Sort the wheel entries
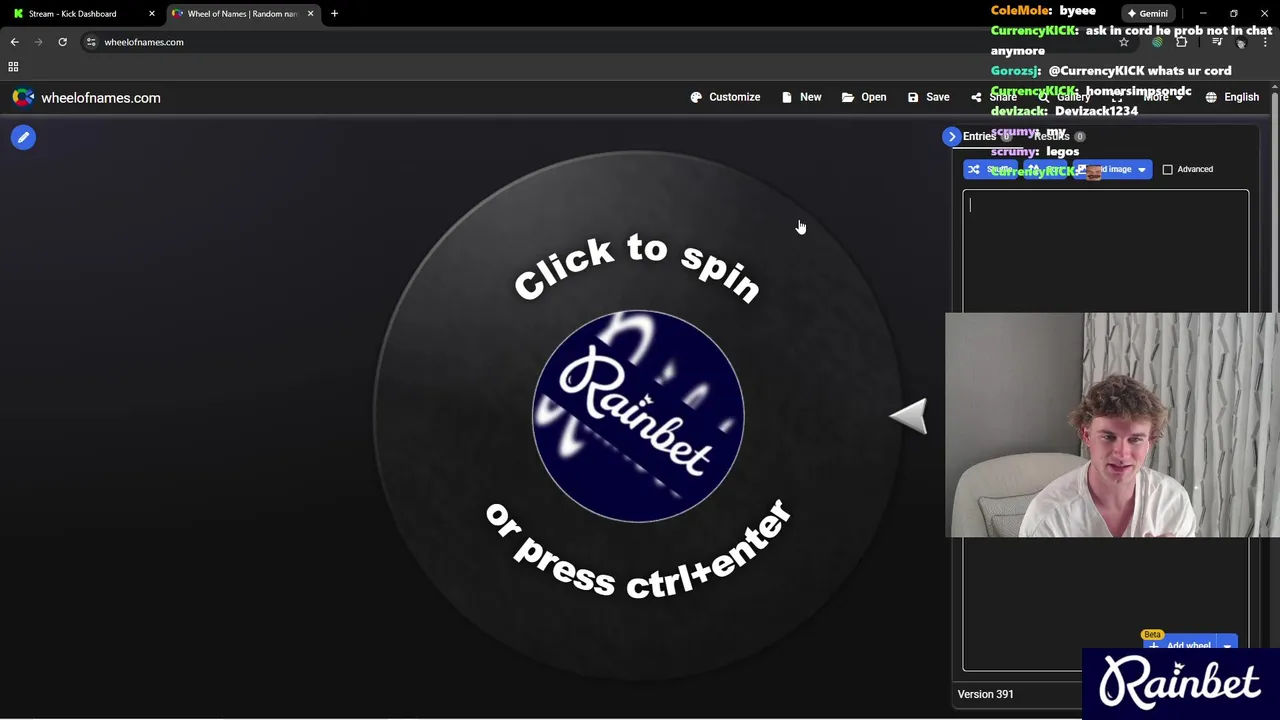 (1045, 169)
